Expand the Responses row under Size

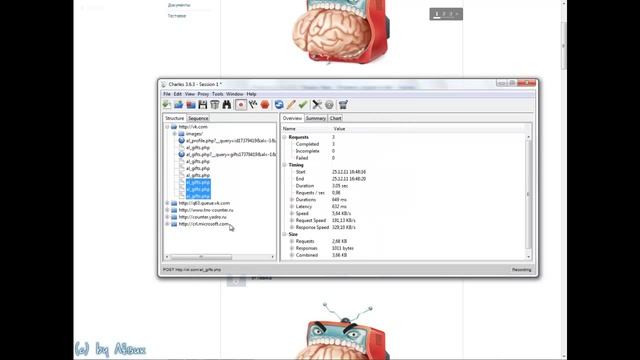coord(292,248)
